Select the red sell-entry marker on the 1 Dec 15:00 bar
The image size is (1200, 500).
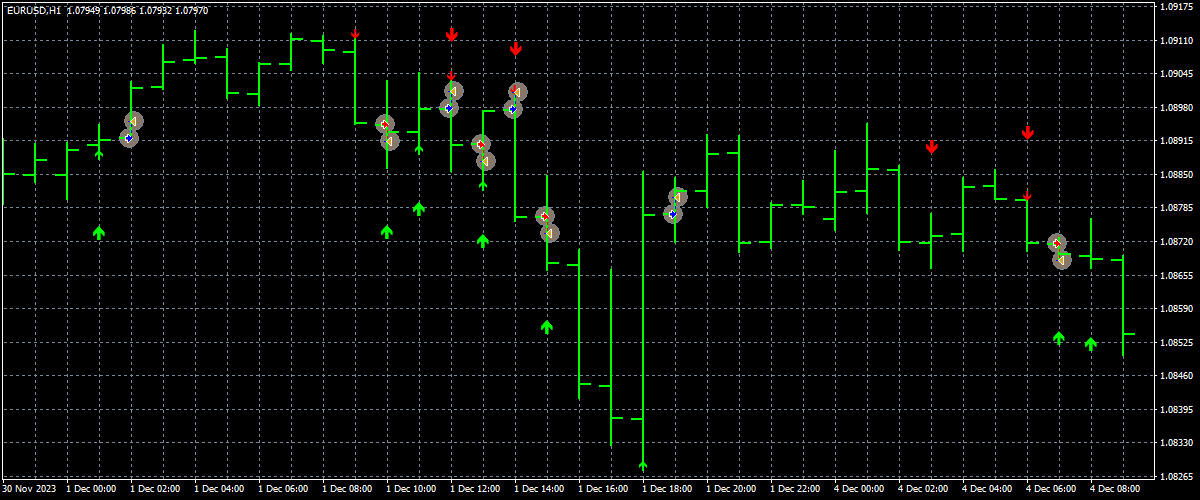point(545,216)
